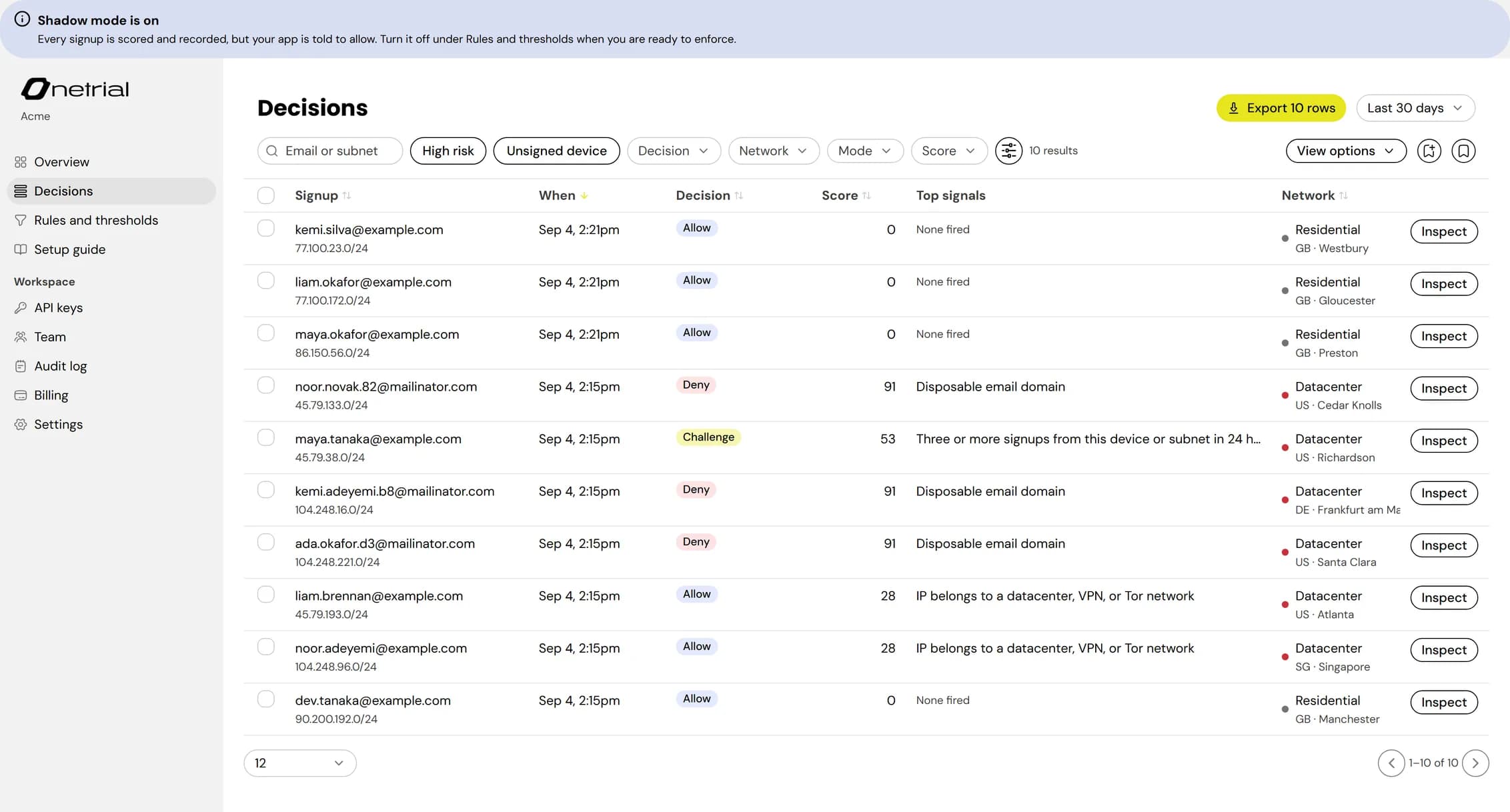Screen dimensions: 1510x812
Task: Open Overview in the sidebar
Action: pyautogui.click(x=111, y=162)
